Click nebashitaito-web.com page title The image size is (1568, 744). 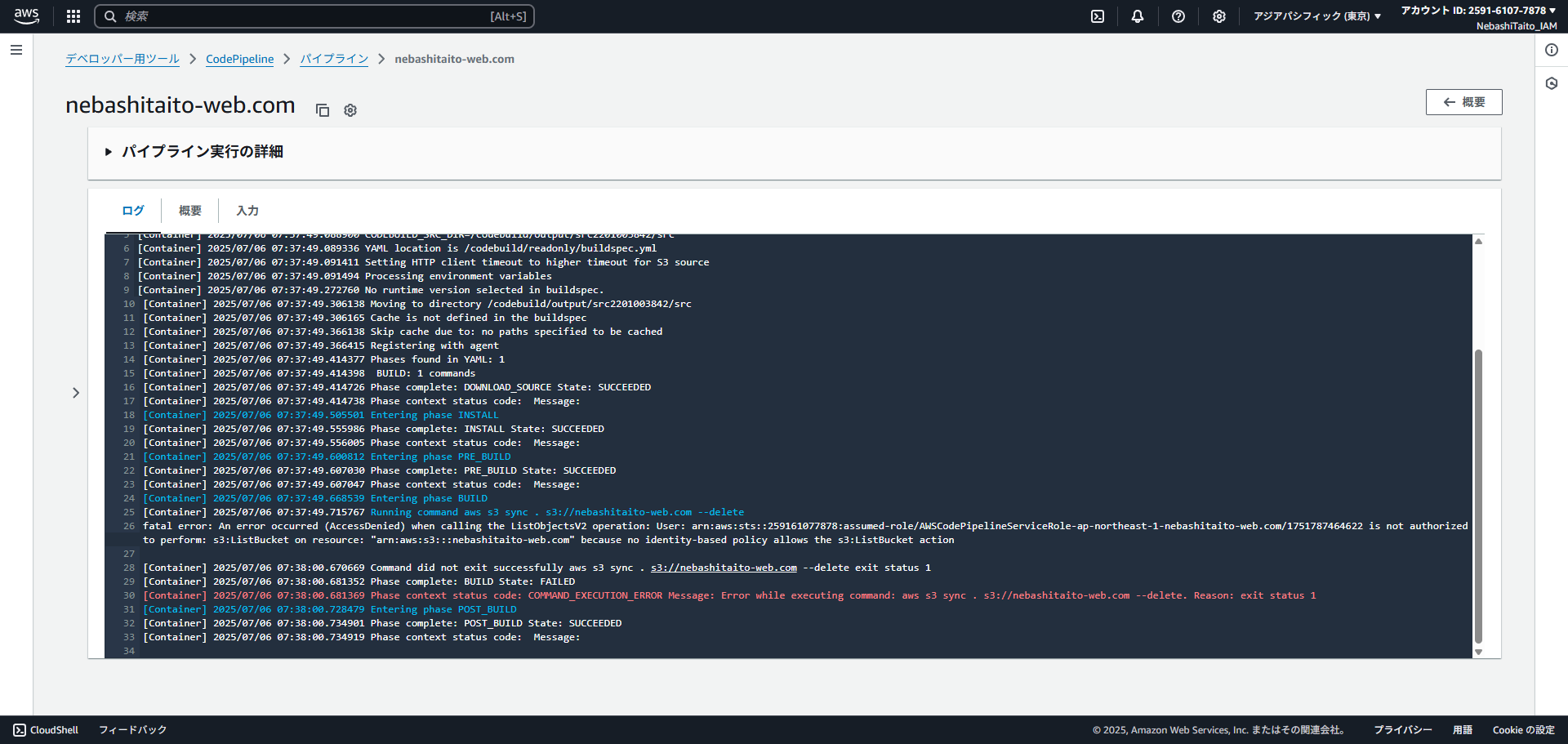(x=180, y=105)
